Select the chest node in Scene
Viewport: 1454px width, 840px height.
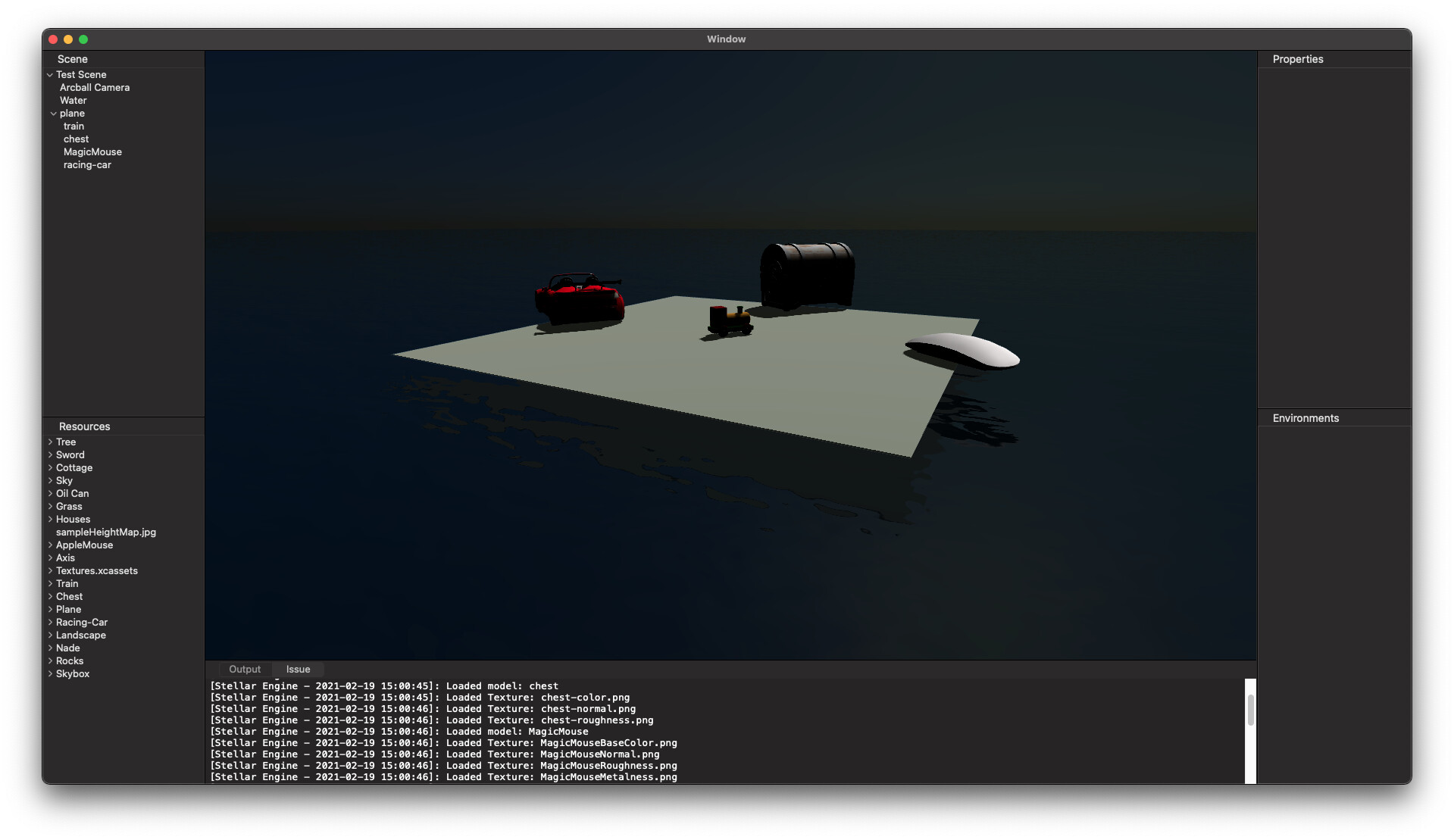tap(76, 139)
